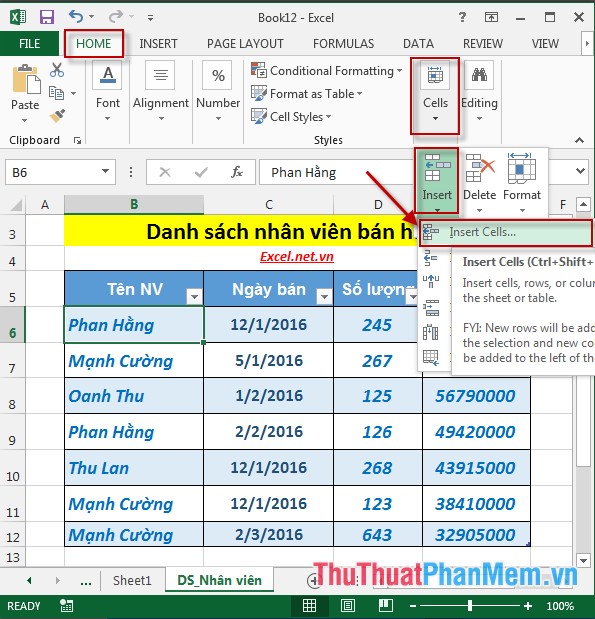
Task: Select the DS_Nhân viên sheet tab
Action: click(x=220, y=580)
